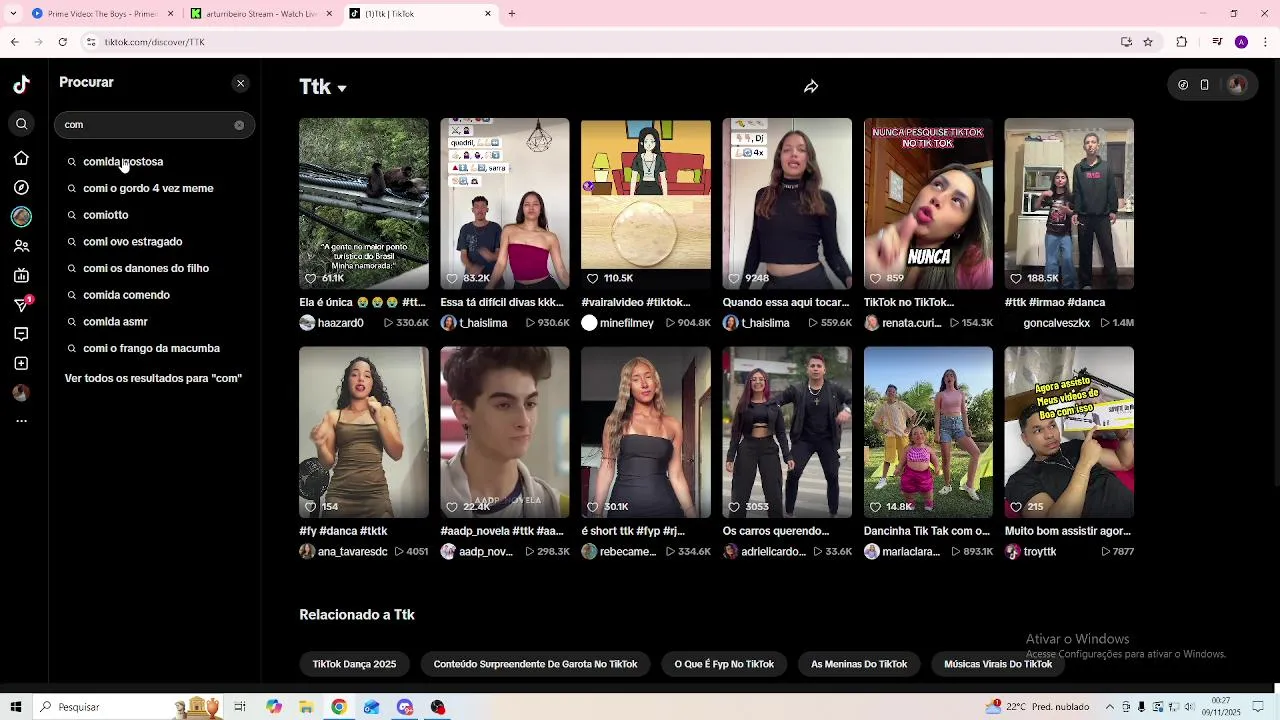Click 'Conteúdo Surpreendente De Garota No TikTok' chip

pyautogui.click(x=535, y=664)
